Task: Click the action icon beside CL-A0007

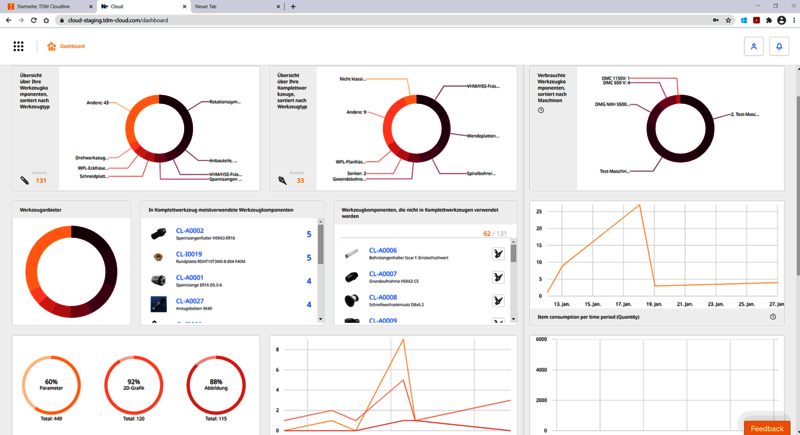Action: [498, 277]
